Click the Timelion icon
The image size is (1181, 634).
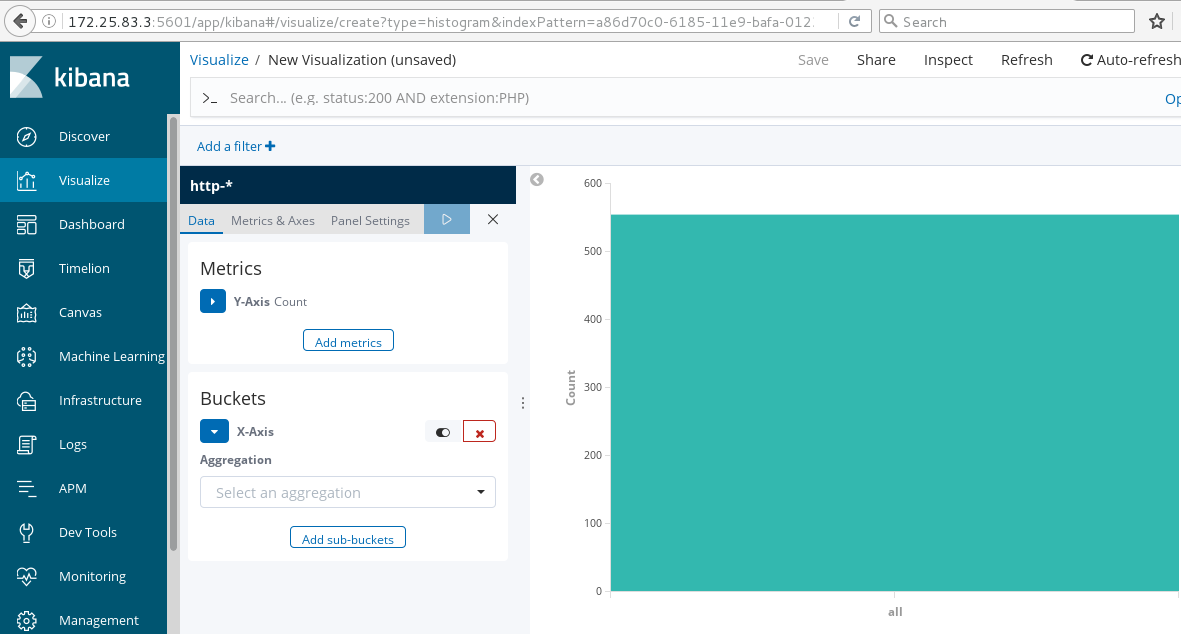[x=26, y=269]
